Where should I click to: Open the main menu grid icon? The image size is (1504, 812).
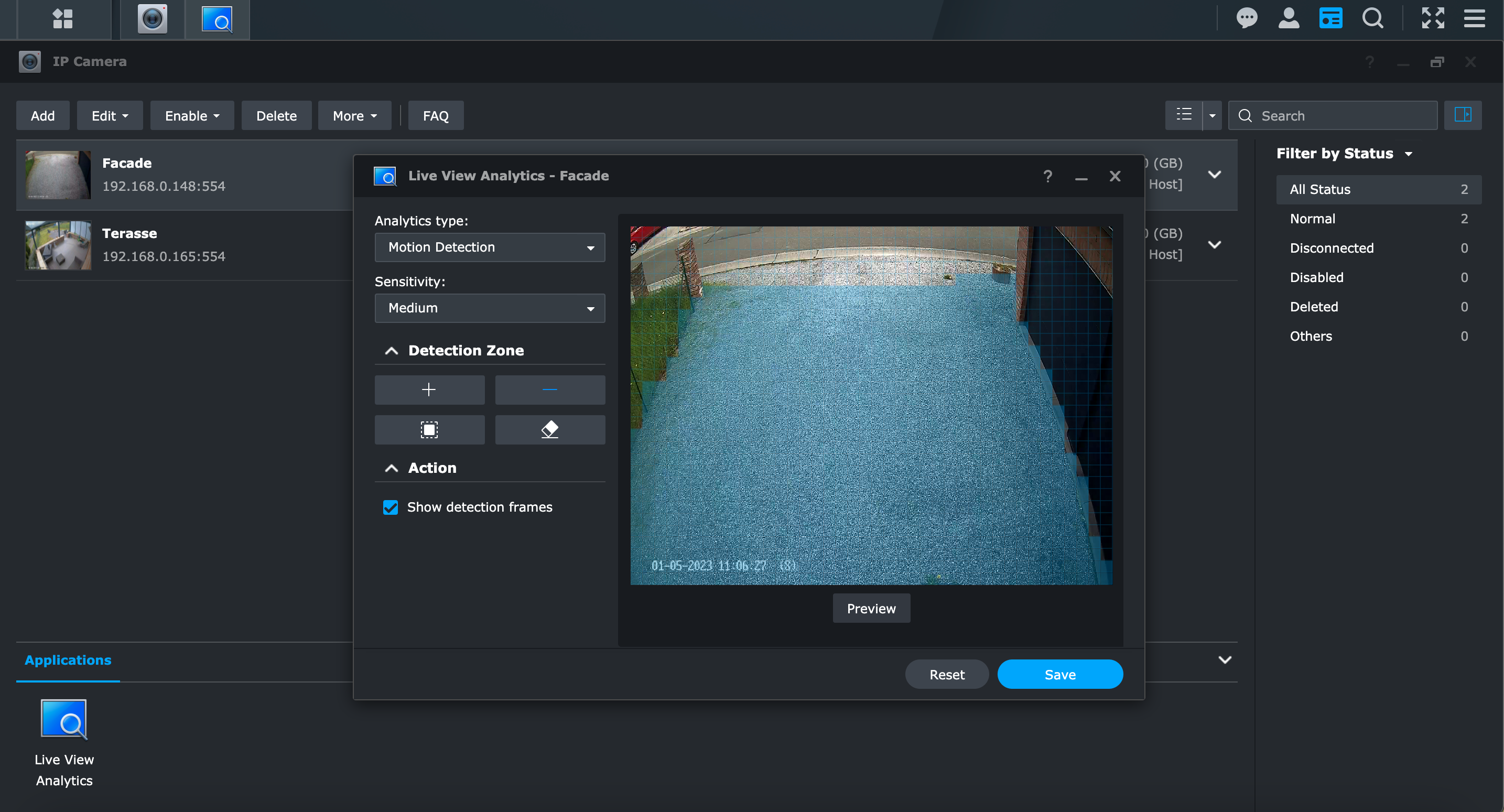click(62, 19)
